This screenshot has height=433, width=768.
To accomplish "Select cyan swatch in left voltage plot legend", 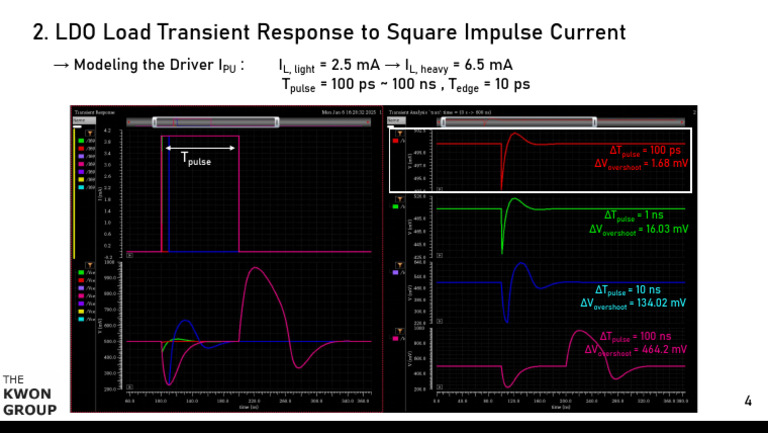I will coord(81,319).
